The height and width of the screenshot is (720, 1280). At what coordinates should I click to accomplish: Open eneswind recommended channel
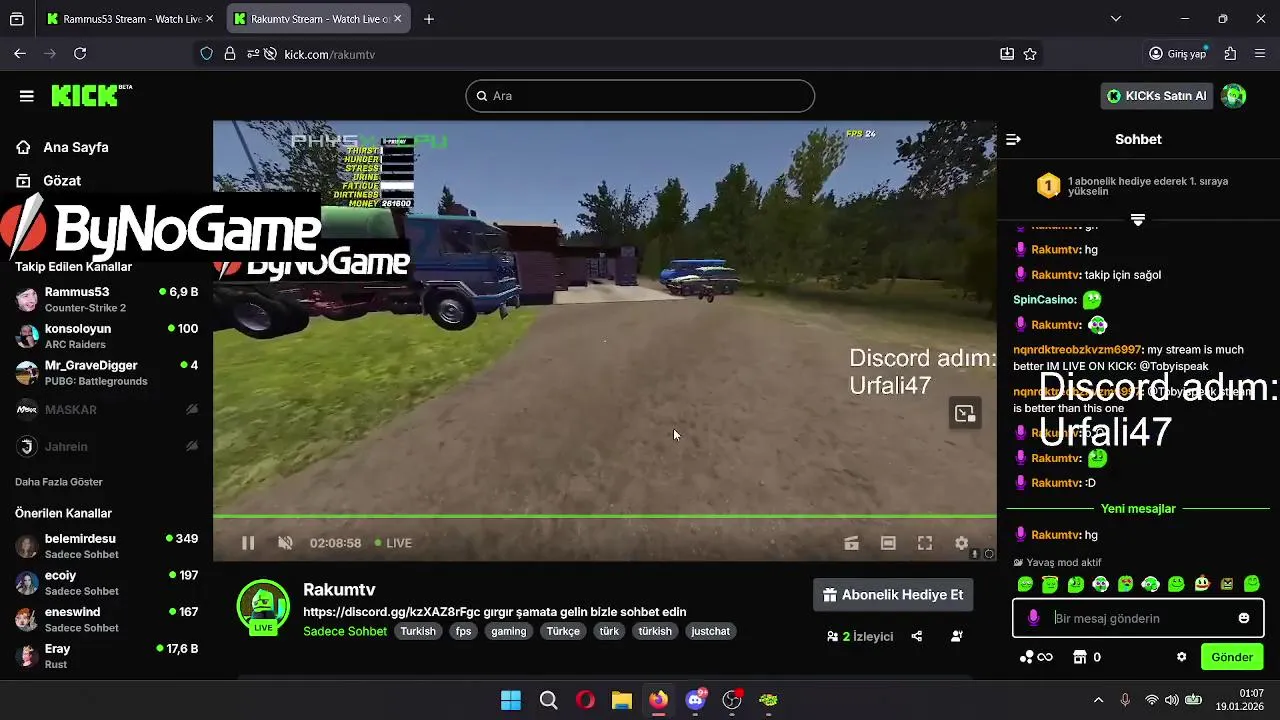106,619
